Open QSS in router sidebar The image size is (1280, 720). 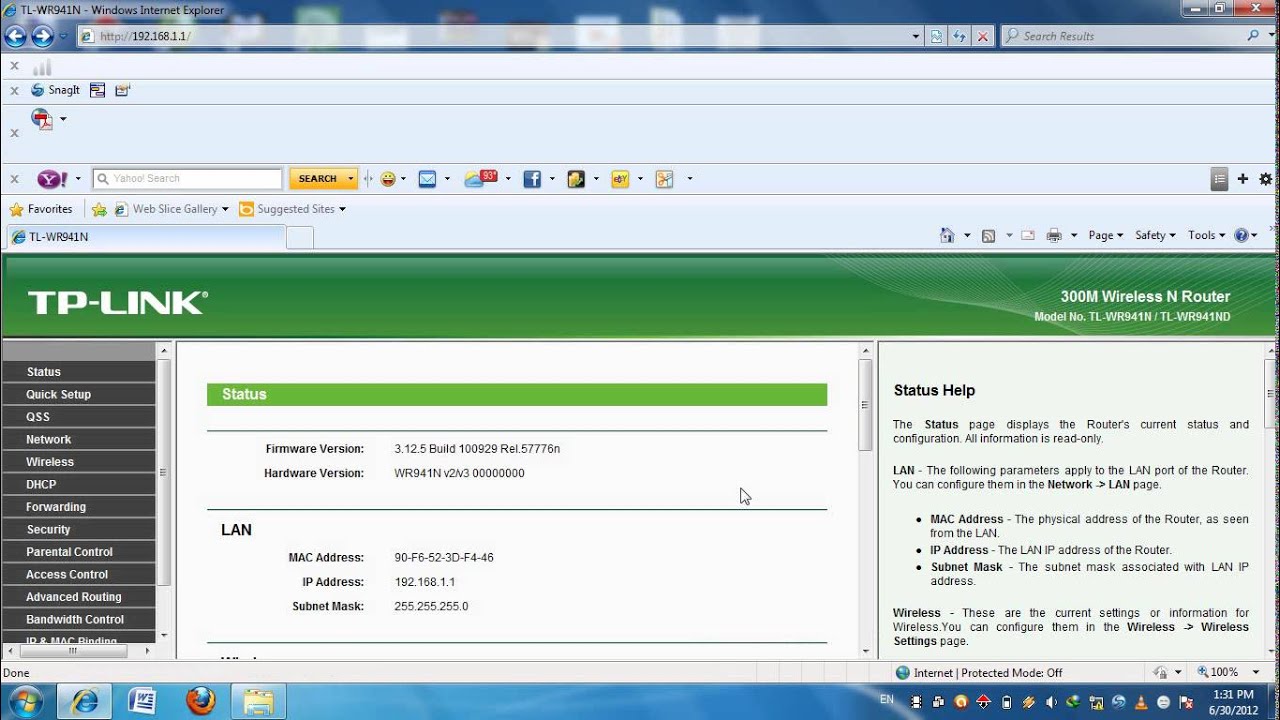78,417
